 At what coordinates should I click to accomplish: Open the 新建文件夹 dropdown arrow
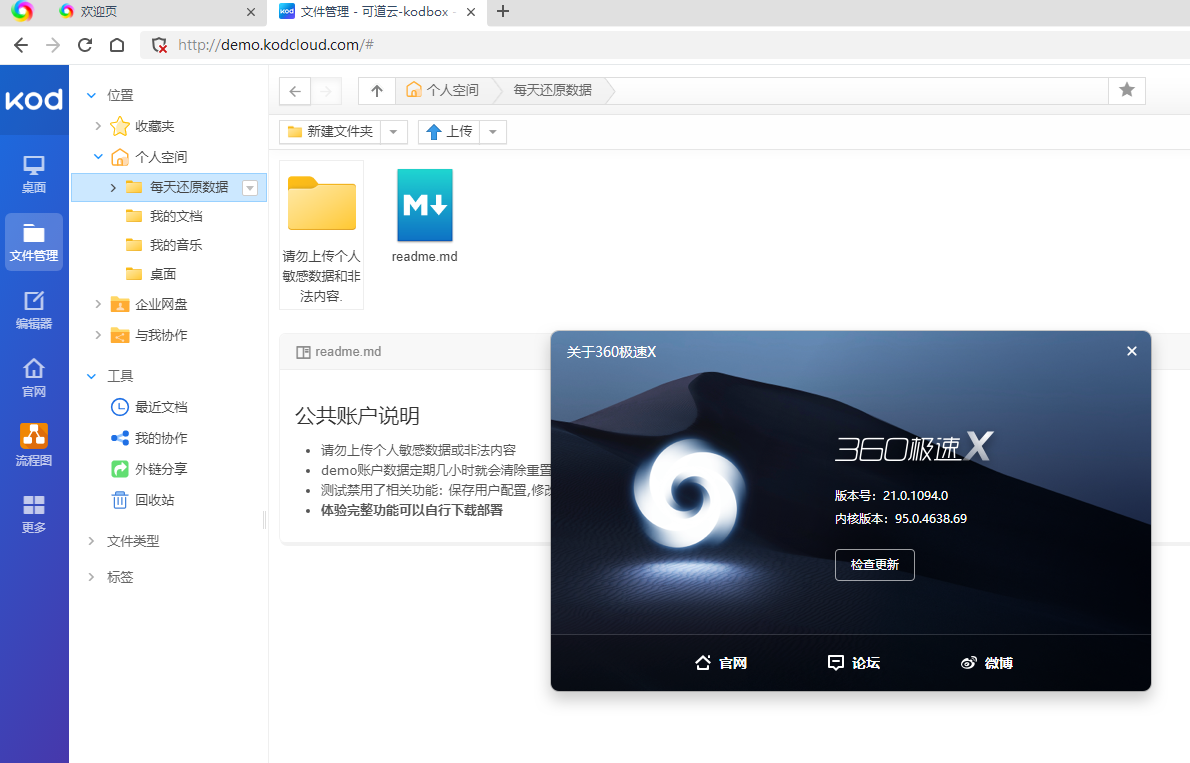coord(394,132)
